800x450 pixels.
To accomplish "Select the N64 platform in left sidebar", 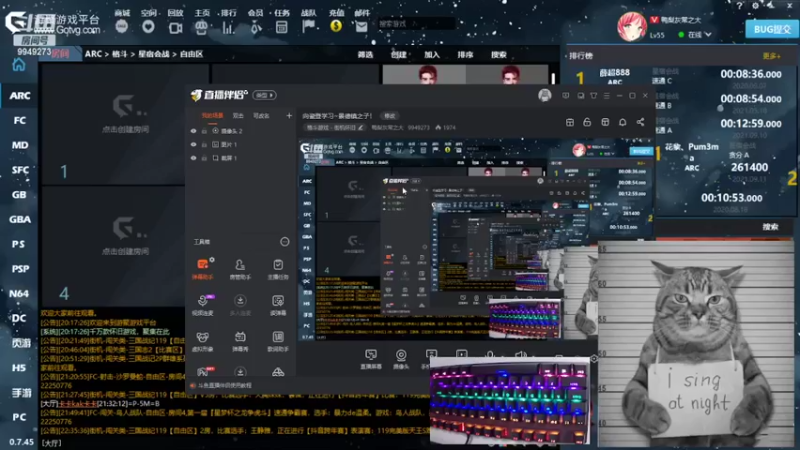I will (19, 293).
